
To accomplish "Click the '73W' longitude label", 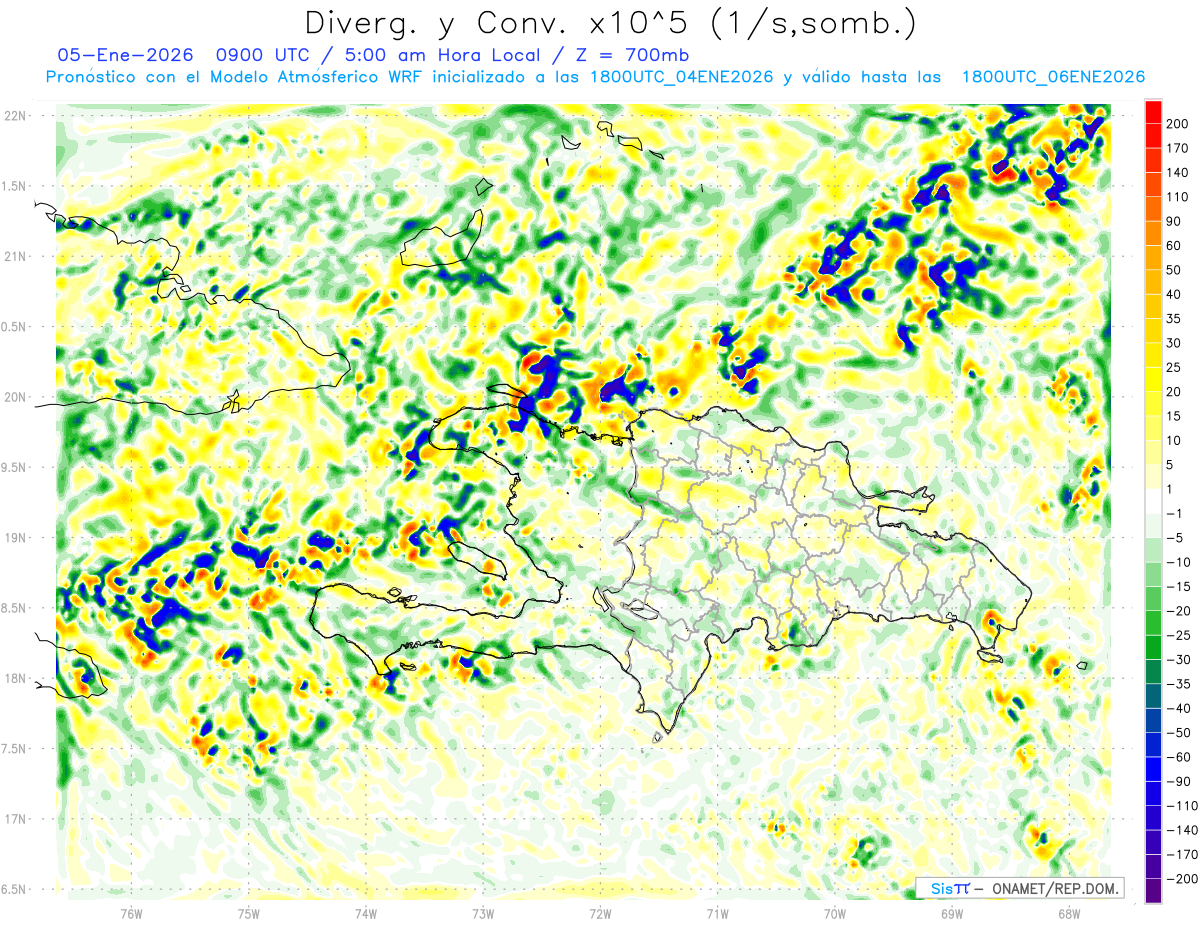I will pyautogui.click(x=483, y=912).
